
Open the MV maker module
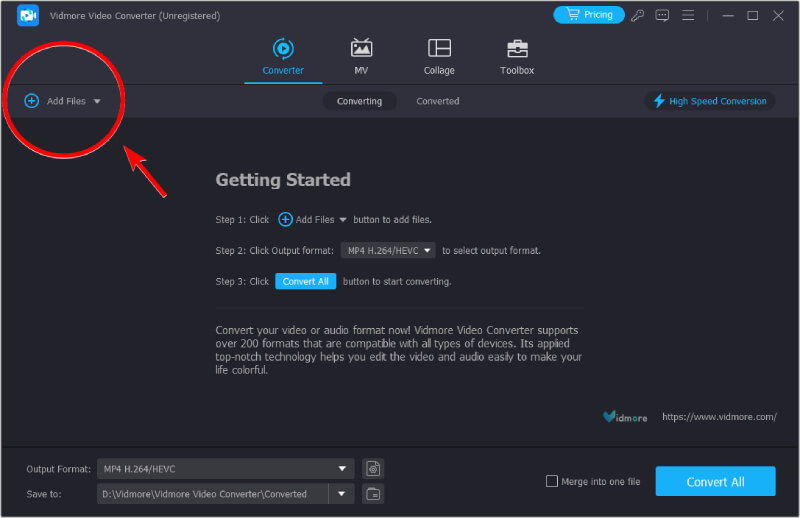[361, 56]
